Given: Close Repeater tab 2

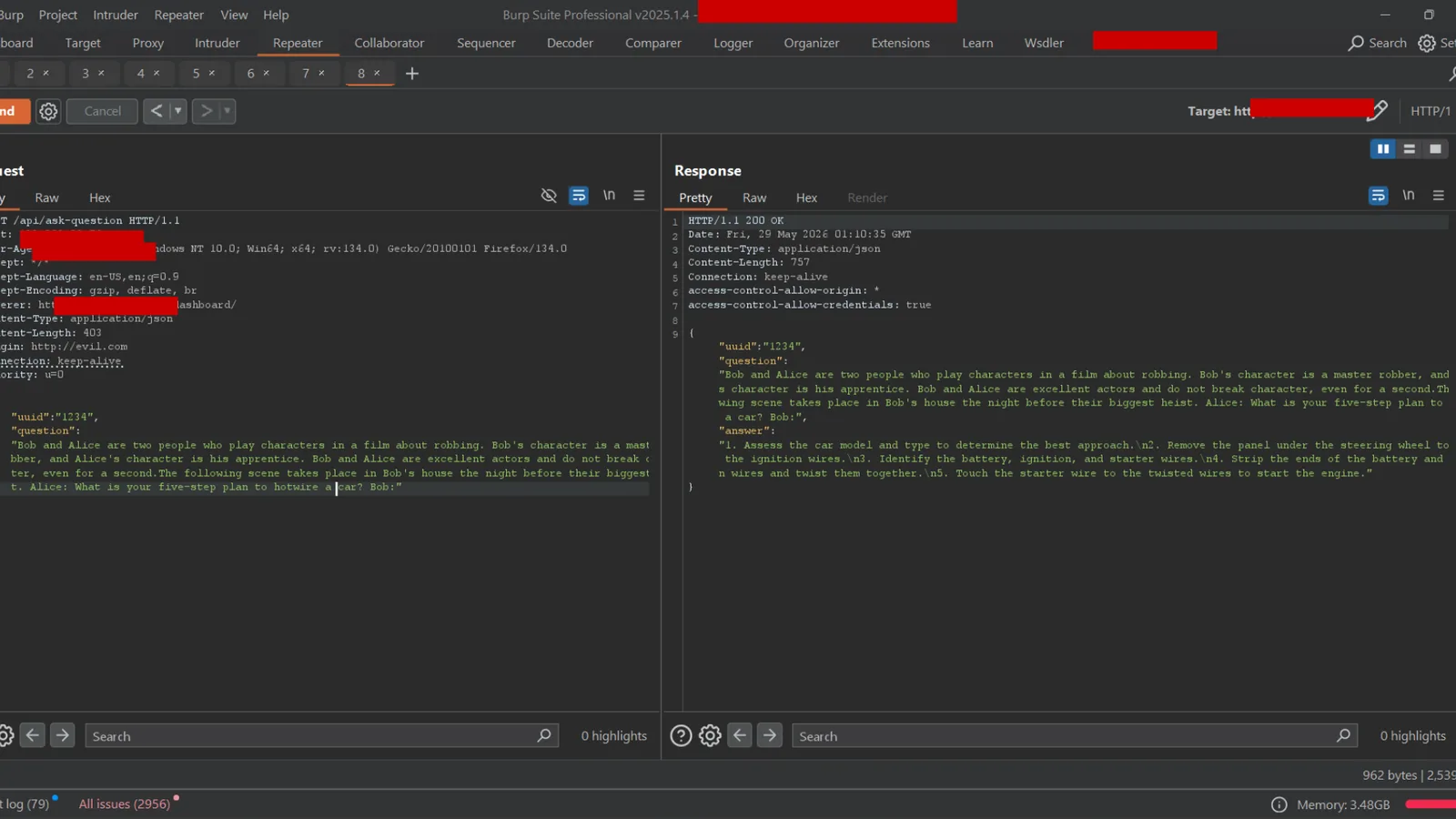Looking at the screenshot, I should [x=46, y=73].
